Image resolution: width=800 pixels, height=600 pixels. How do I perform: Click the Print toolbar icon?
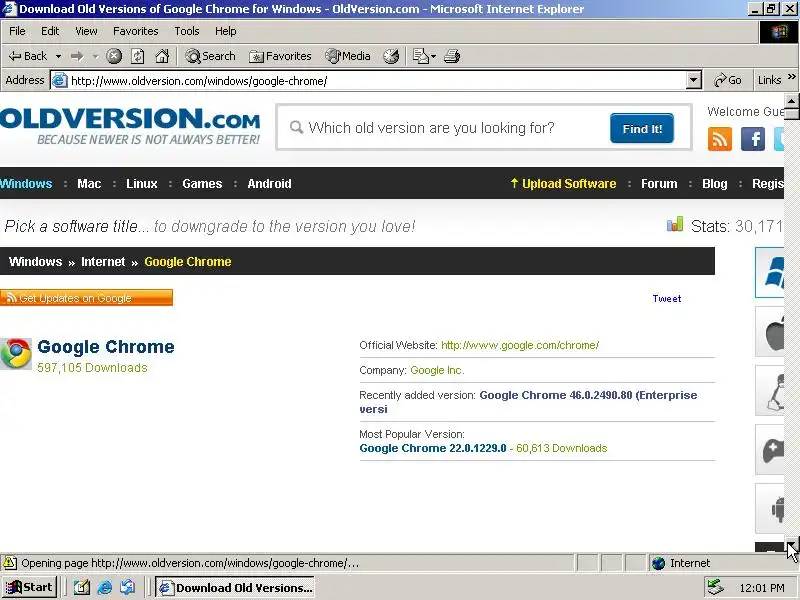pos(452,56)
